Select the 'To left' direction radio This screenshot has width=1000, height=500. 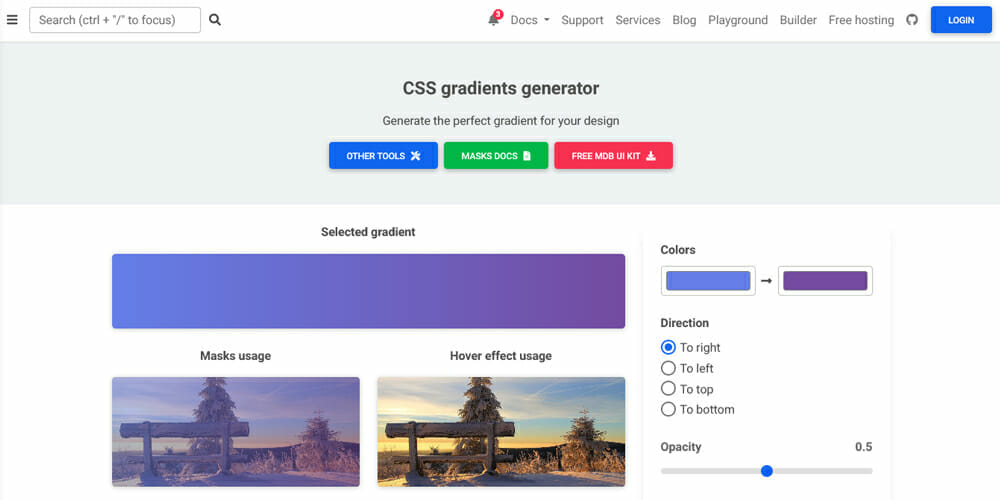[x=669, y=368]
